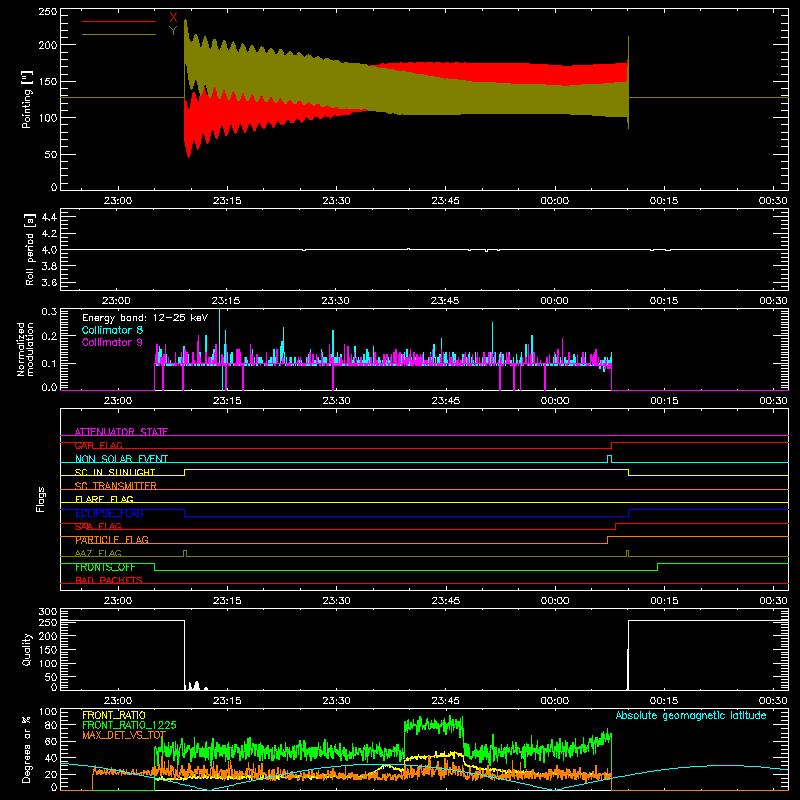Click the 50 tick on the Pointing axis
This screenshot has height=800, width=800.
[51, 155]
